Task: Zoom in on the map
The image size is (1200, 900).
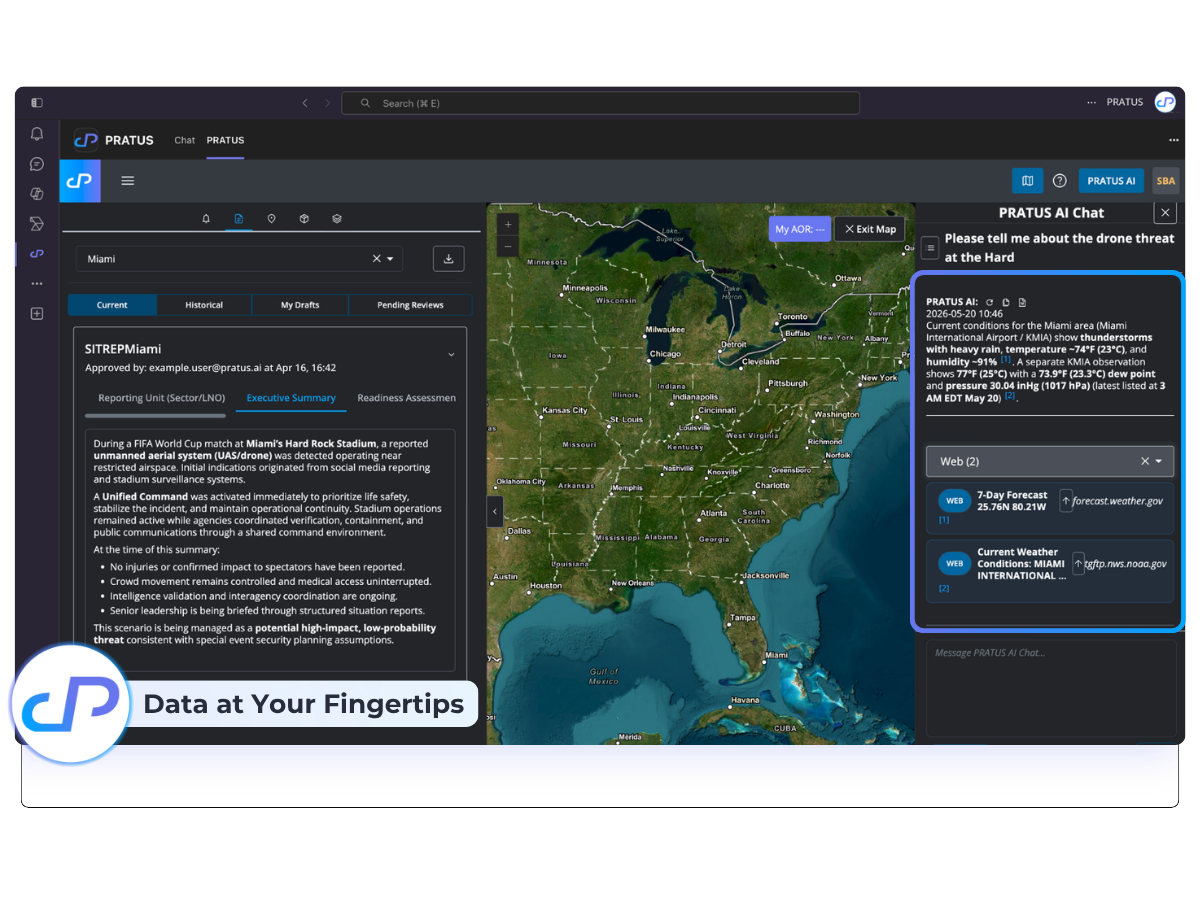Action: (508, 225)
